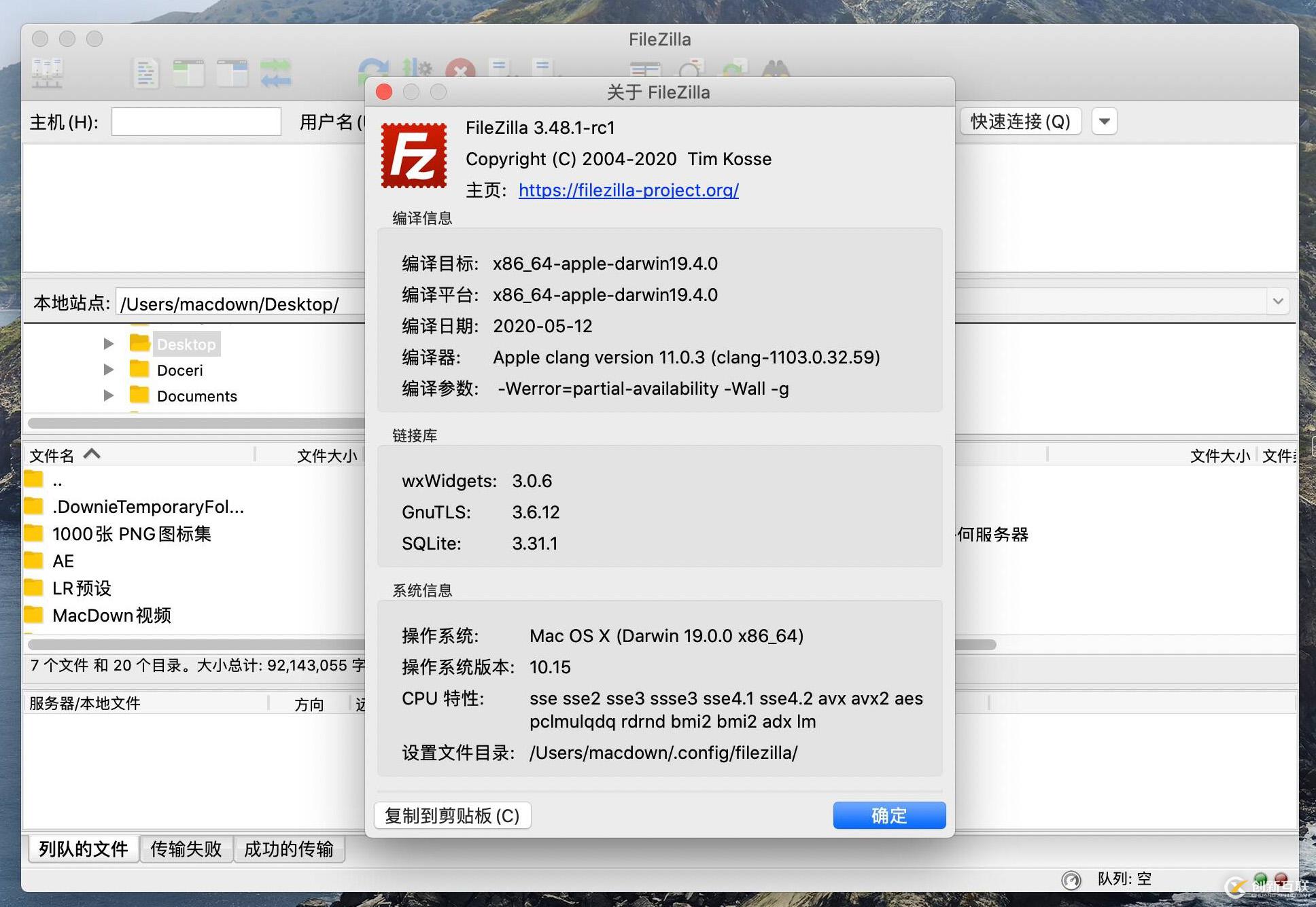Click the MacDown视频 folder icon

click(x=33, y=615)
